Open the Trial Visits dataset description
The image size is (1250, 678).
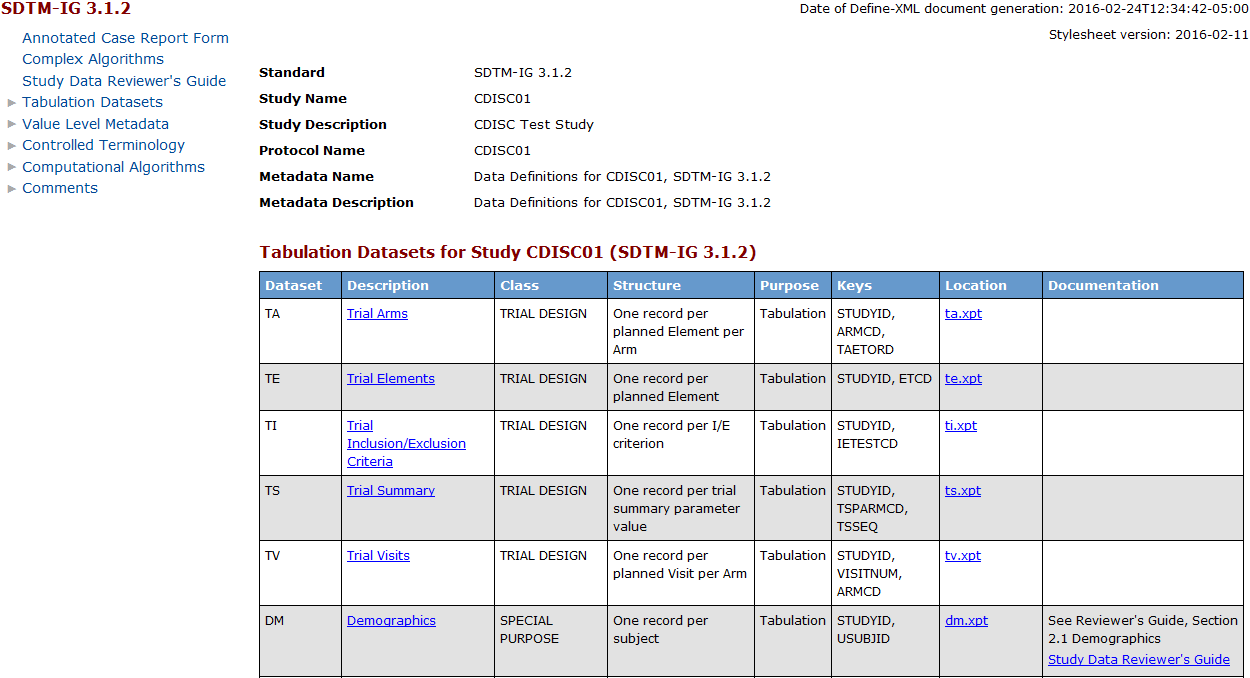point(378,555)
